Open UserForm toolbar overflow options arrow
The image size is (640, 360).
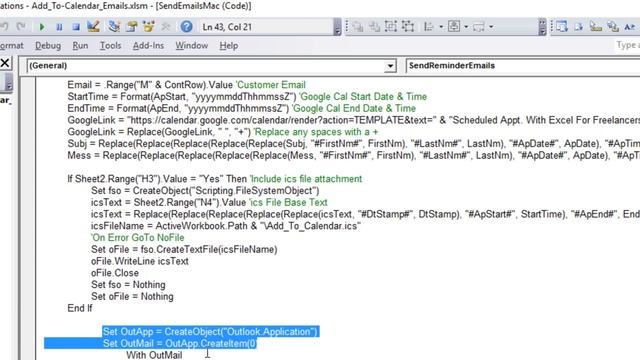(x=542, y=27)
